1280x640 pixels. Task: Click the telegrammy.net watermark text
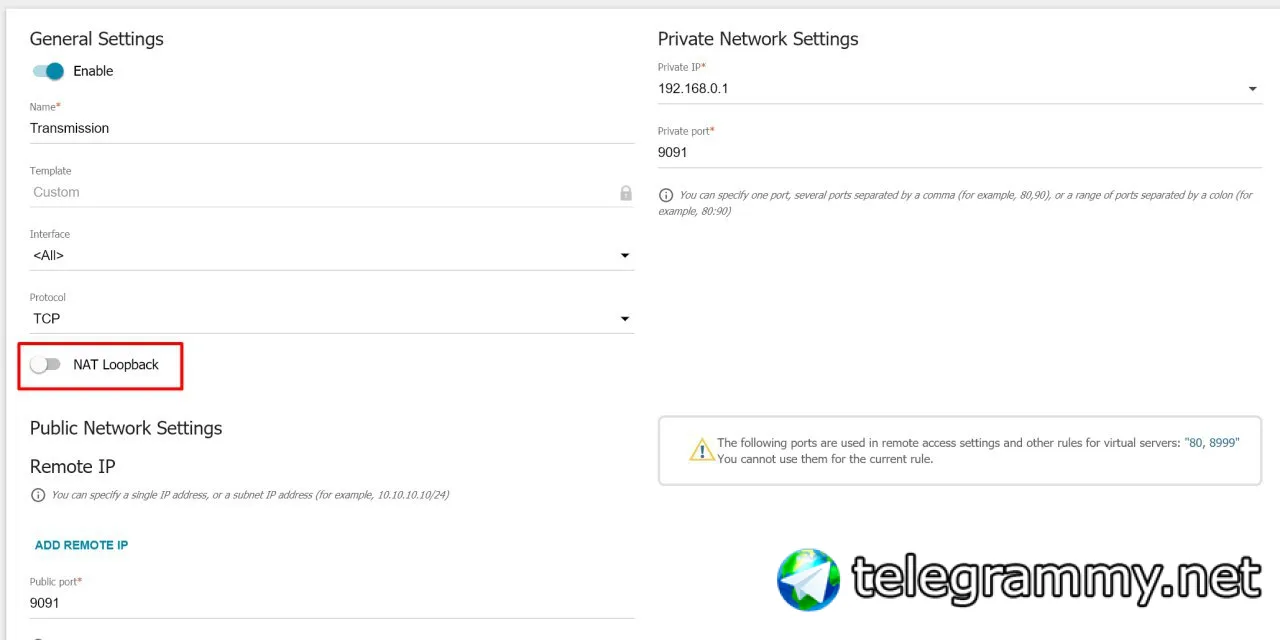tap(1056, 580)
